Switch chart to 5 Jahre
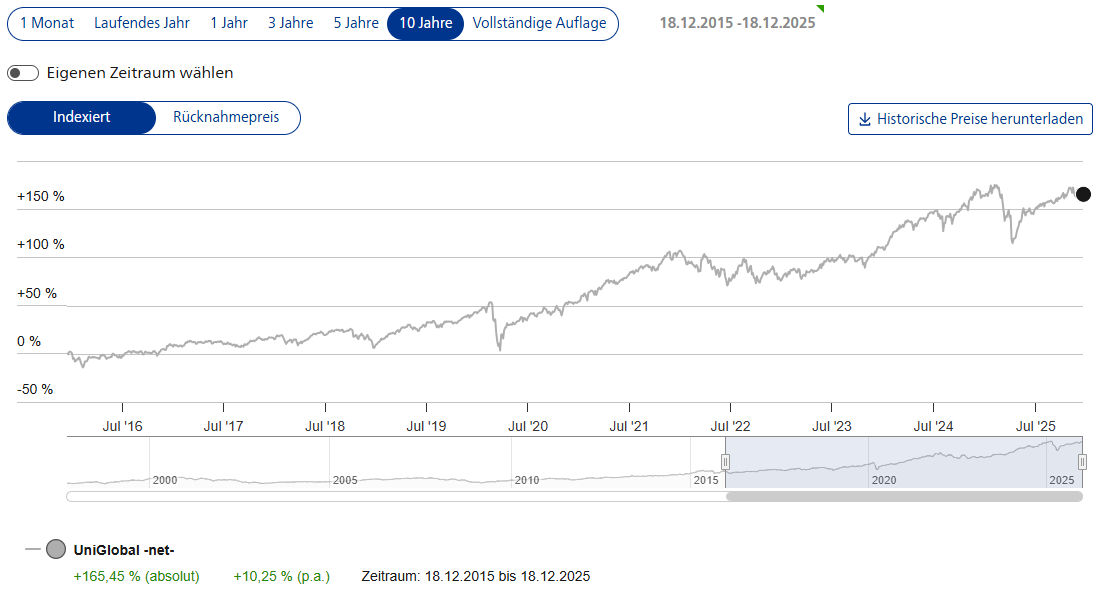The height and width of the screenshot is (604, 1106). (355, 23)
